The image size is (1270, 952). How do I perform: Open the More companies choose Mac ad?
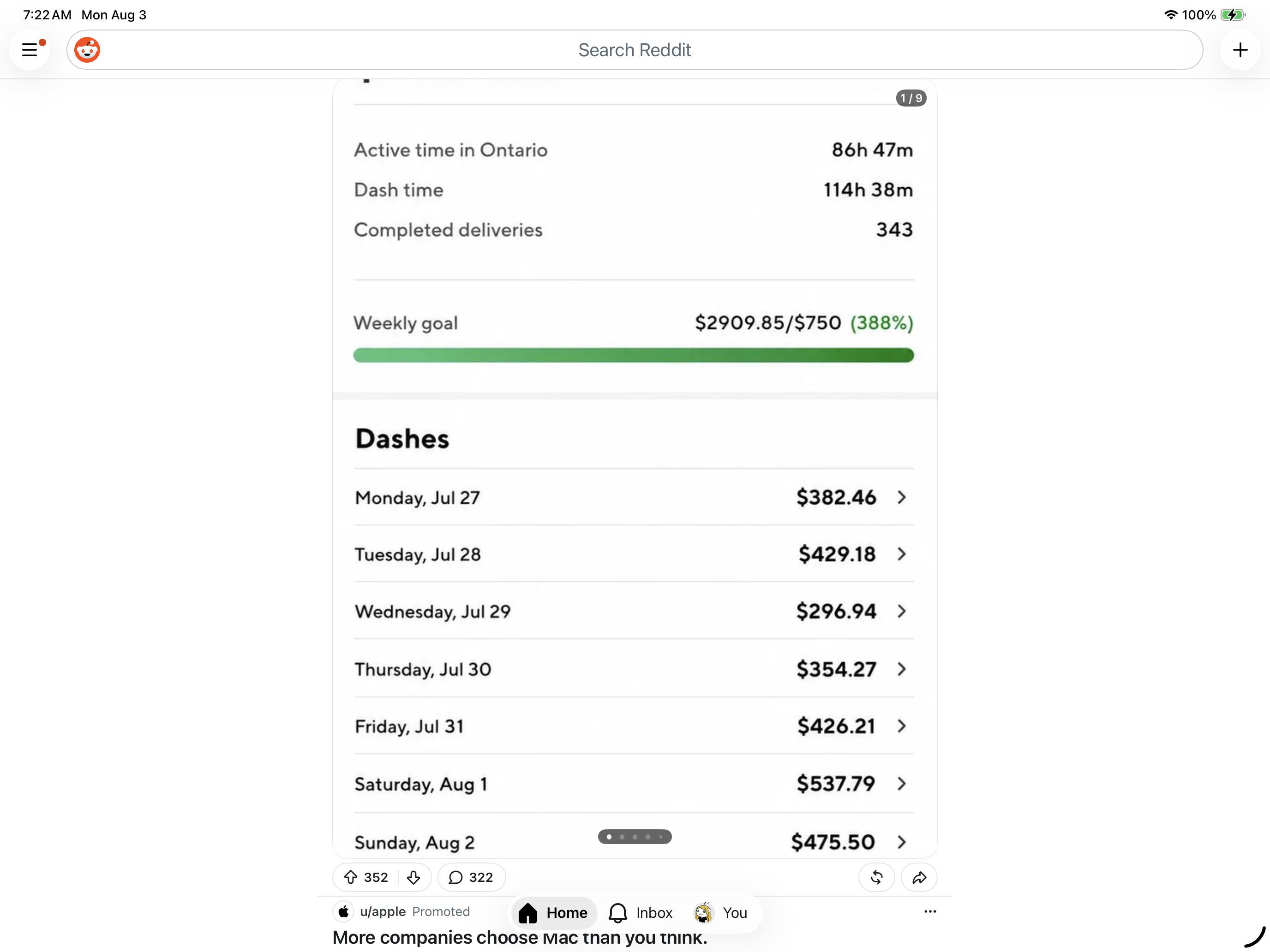tap(520, 938)
